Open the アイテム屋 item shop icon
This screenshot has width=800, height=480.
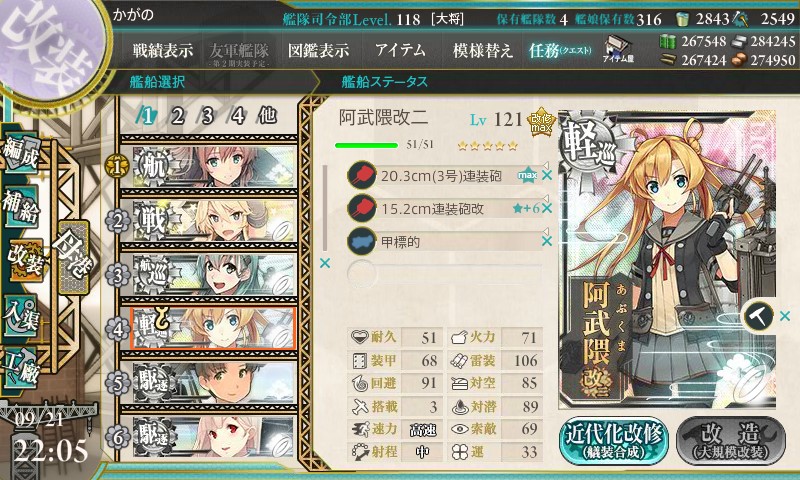pyautogui.click(x=618, y=49)
